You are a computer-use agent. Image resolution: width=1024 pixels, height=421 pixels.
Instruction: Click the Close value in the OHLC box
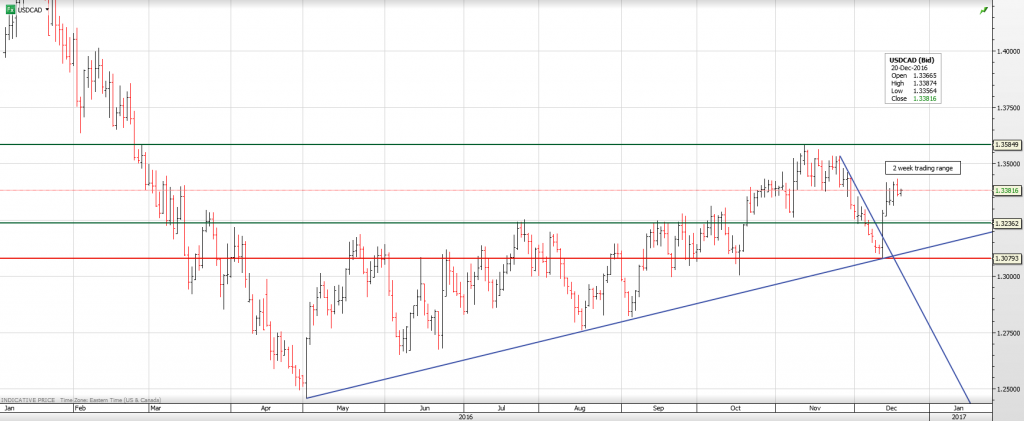click(925, 100)
